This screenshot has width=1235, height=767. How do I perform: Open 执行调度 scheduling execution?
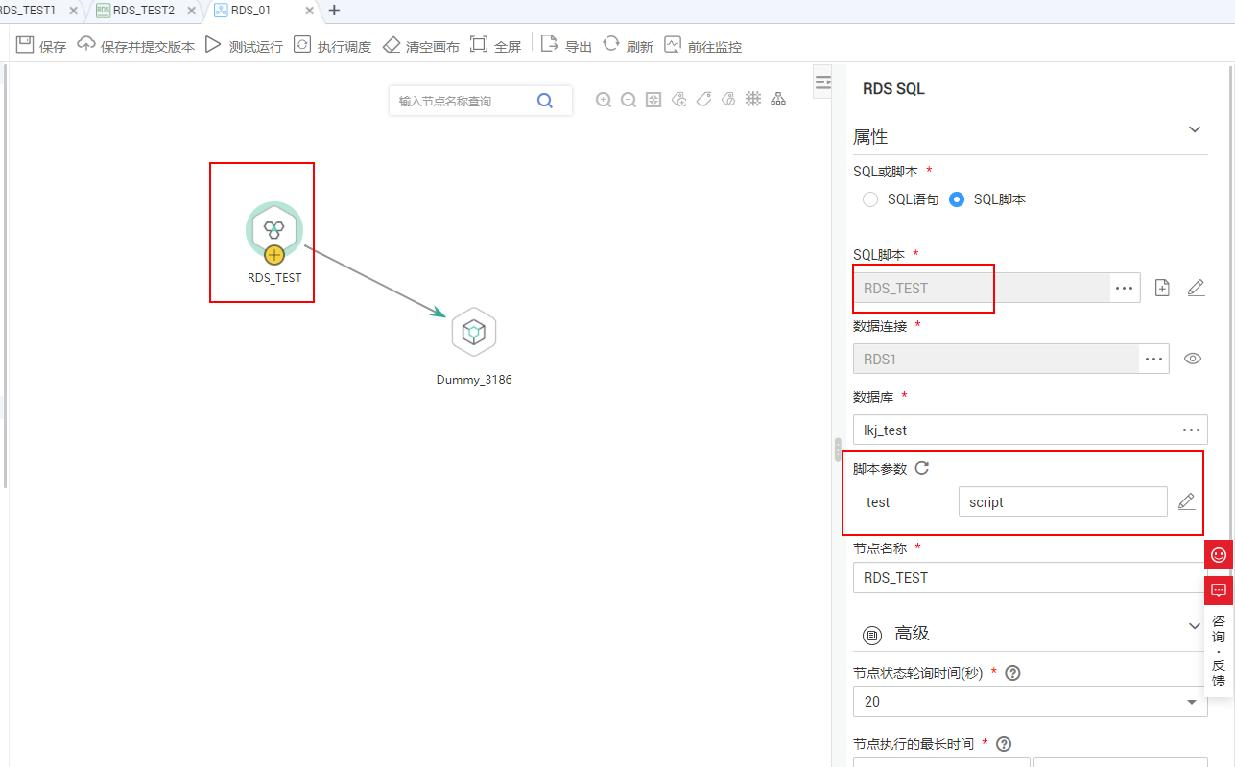coord(333,46)
